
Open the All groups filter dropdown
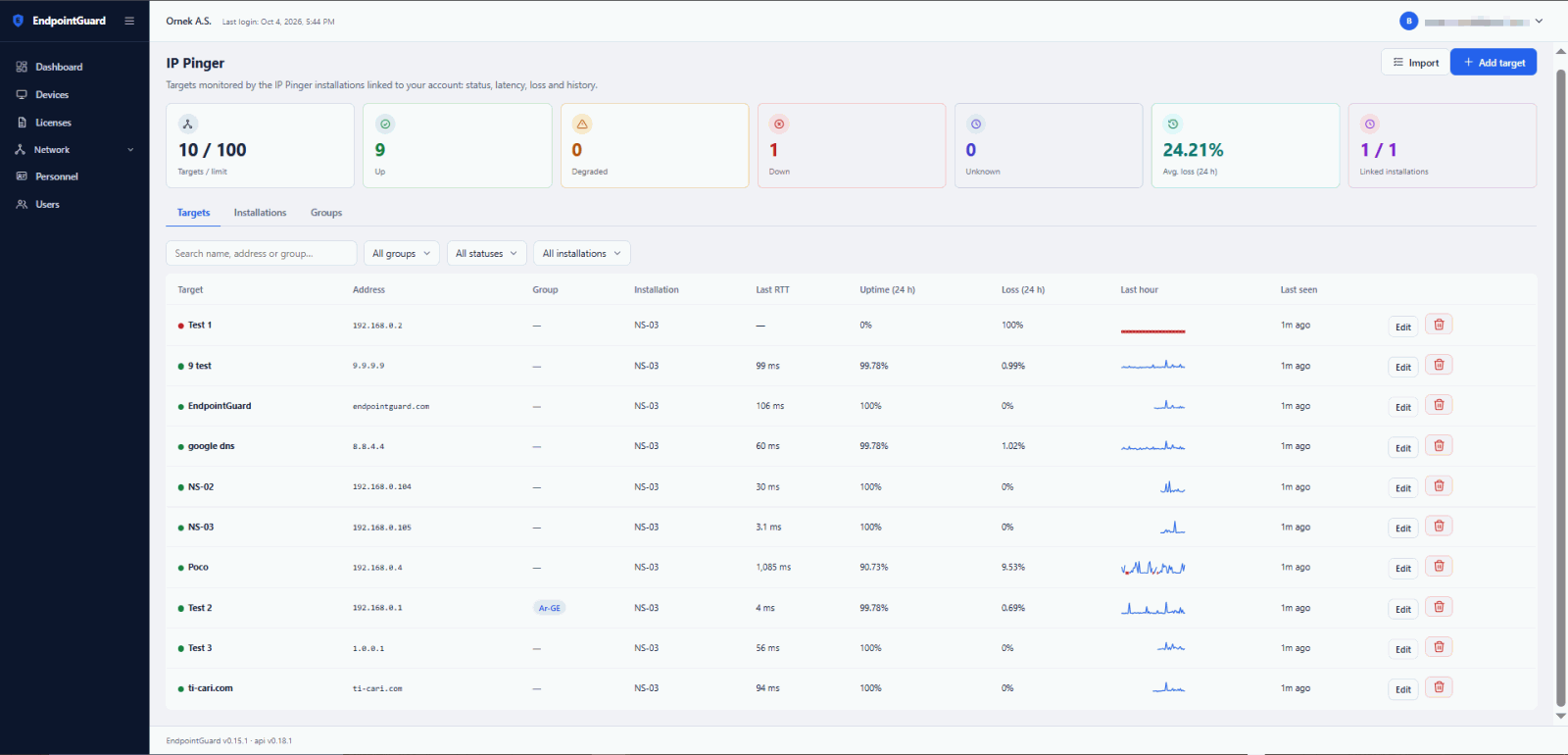402,253
